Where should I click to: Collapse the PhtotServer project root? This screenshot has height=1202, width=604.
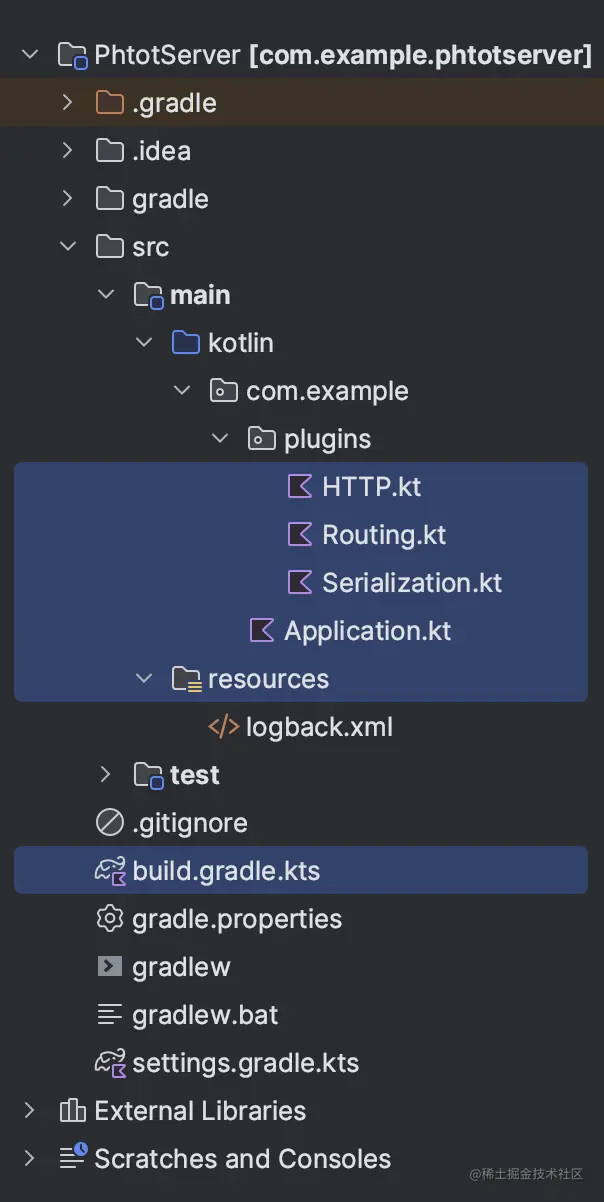click(x=30, y=55)
